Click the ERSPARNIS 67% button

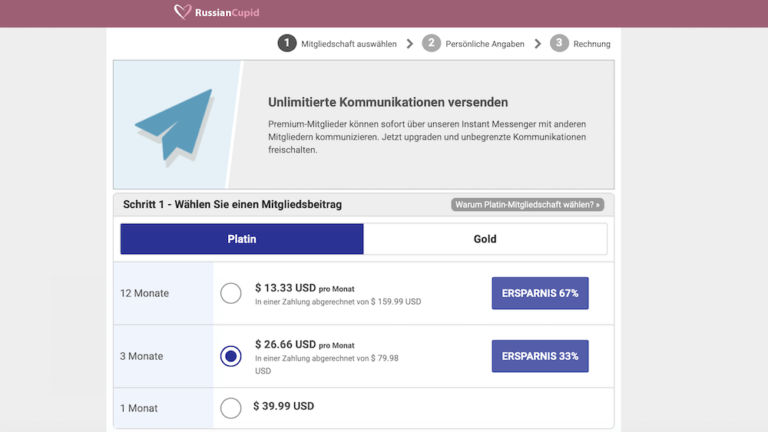[x=540, y=293]
